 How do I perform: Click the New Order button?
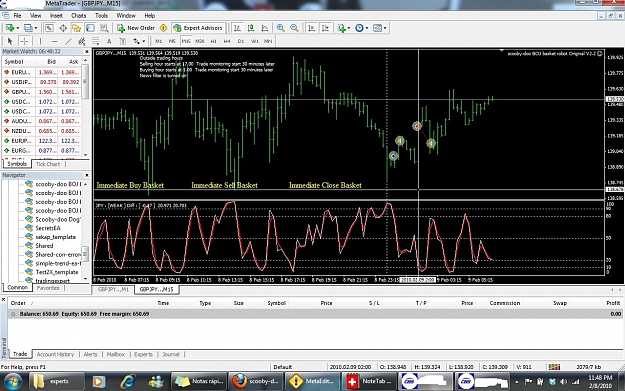tap(136, 28)
